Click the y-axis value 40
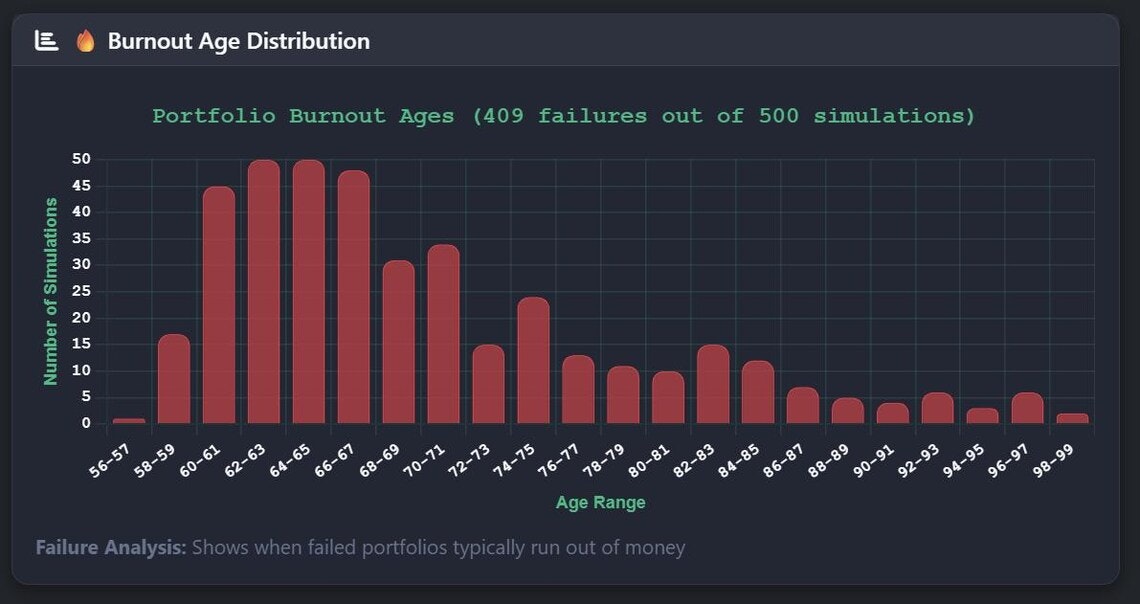Viewport: 1140px width, 604px height. pos(81,212)
